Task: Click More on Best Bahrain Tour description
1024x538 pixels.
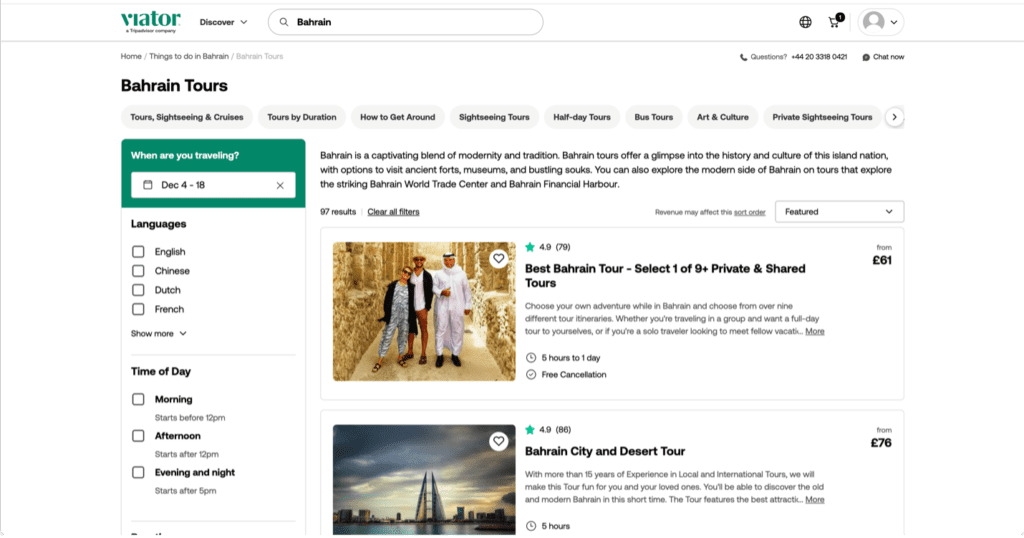Action: tap(814, 332)
